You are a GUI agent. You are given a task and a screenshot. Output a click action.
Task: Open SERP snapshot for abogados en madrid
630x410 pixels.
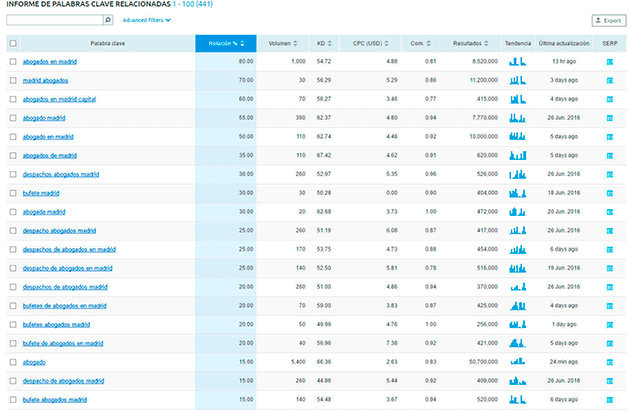click(610, 62)
